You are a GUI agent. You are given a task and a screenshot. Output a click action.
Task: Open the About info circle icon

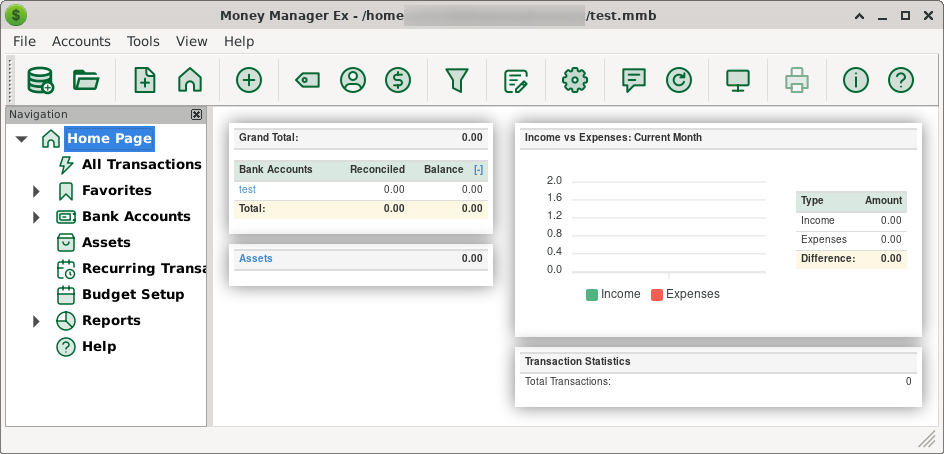coord(856,79)
